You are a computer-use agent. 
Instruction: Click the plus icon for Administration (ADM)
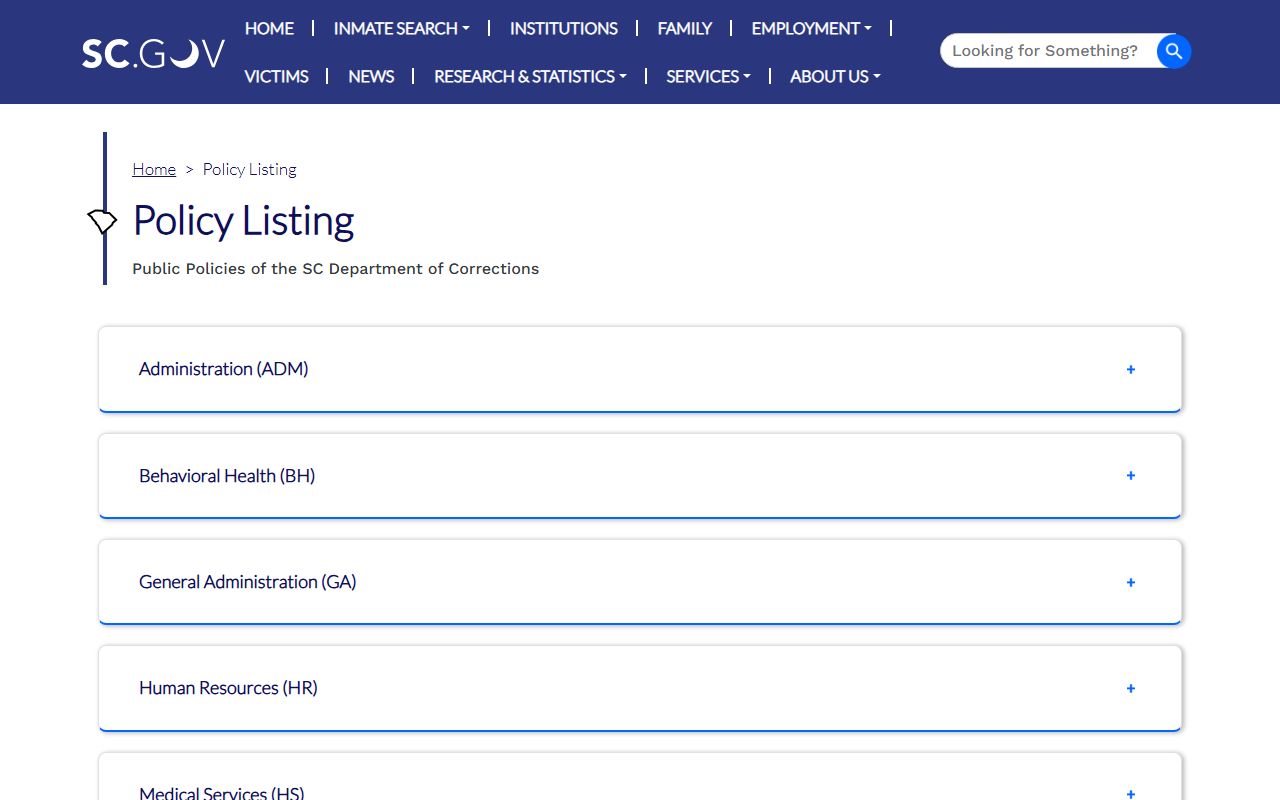[1131, 369]
